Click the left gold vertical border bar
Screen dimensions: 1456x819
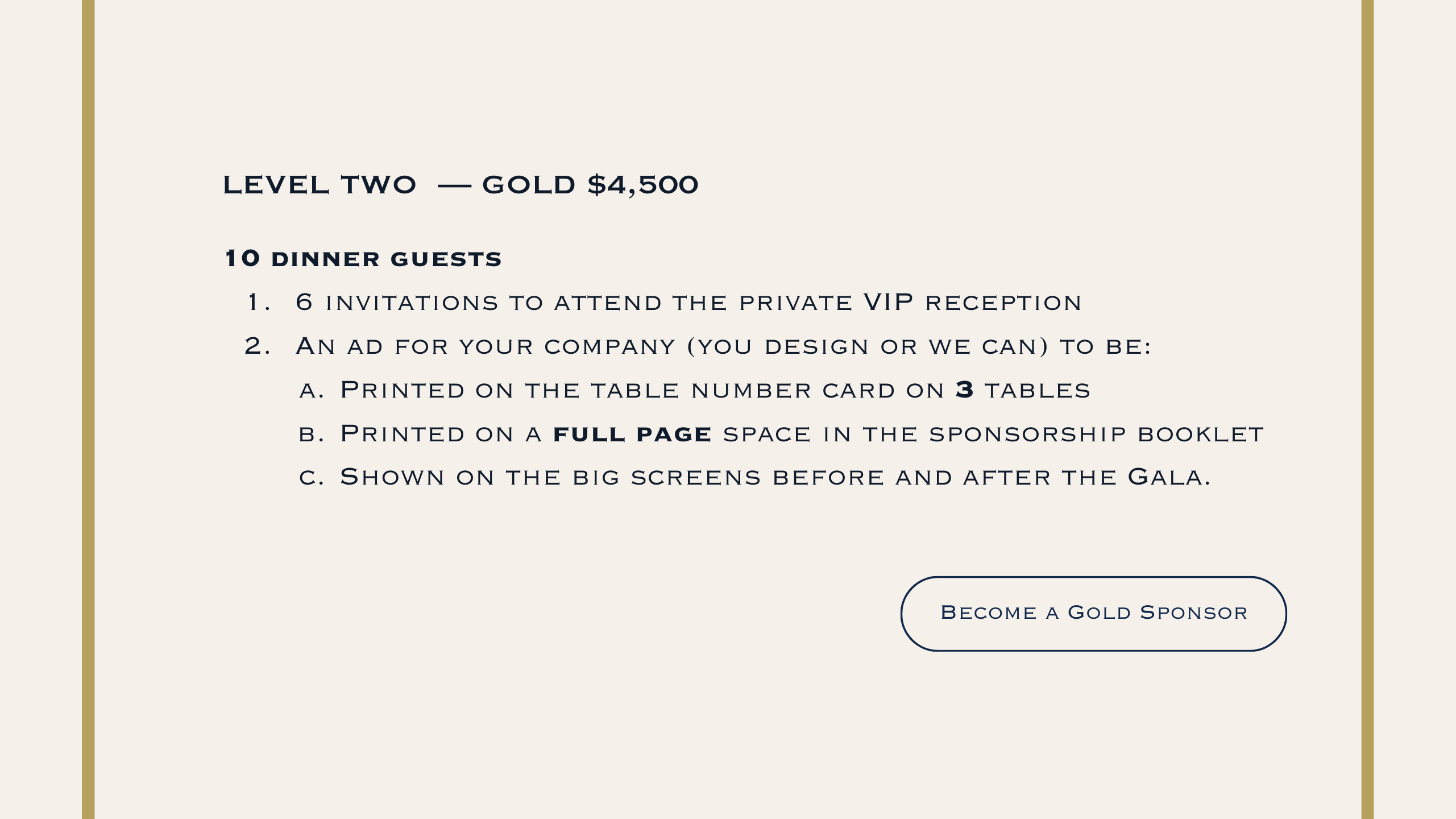pyautogui.click(x=88, y=409)
